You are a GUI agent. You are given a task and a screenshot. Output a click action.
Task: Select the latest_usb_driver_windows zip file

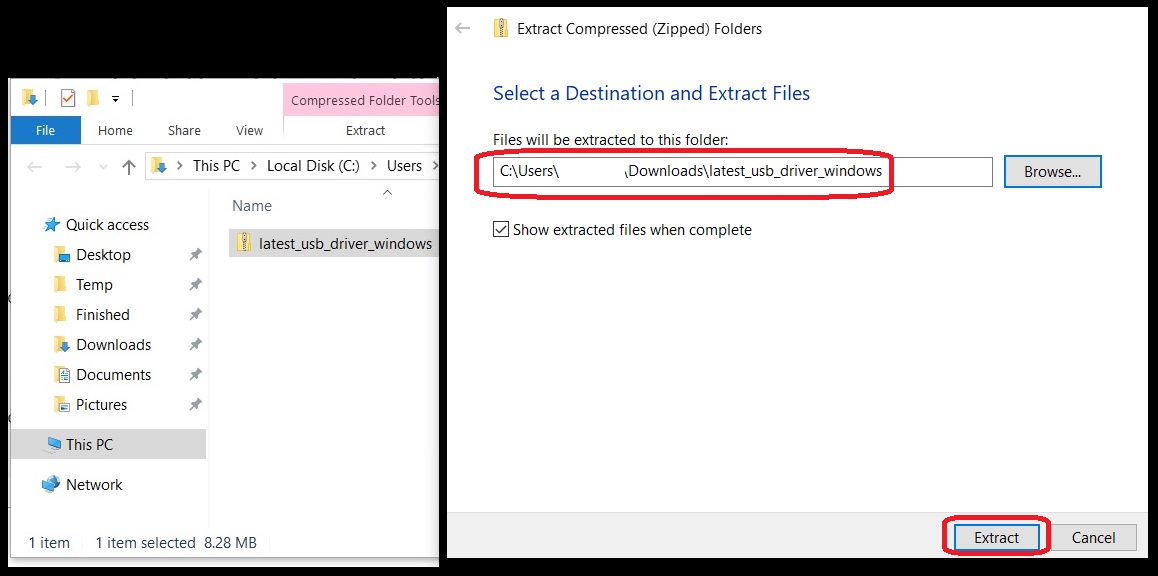[334, 243]
